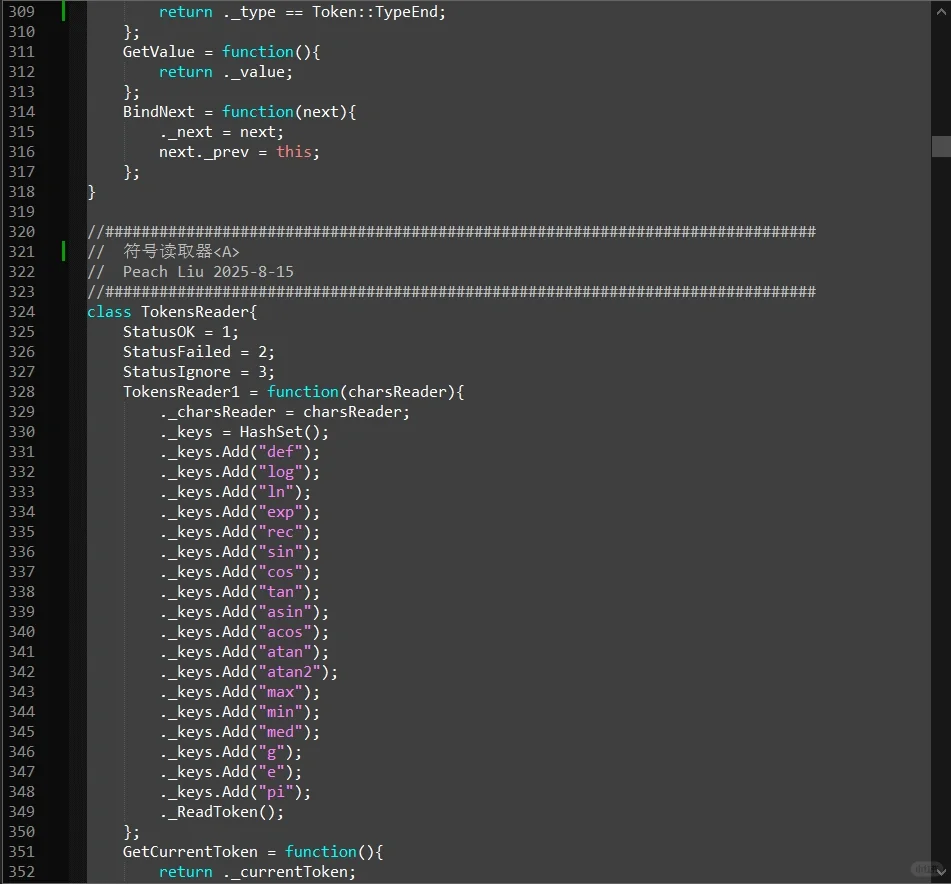
Task: Click the string "def" on line 331
Action: tap(280, 452)
